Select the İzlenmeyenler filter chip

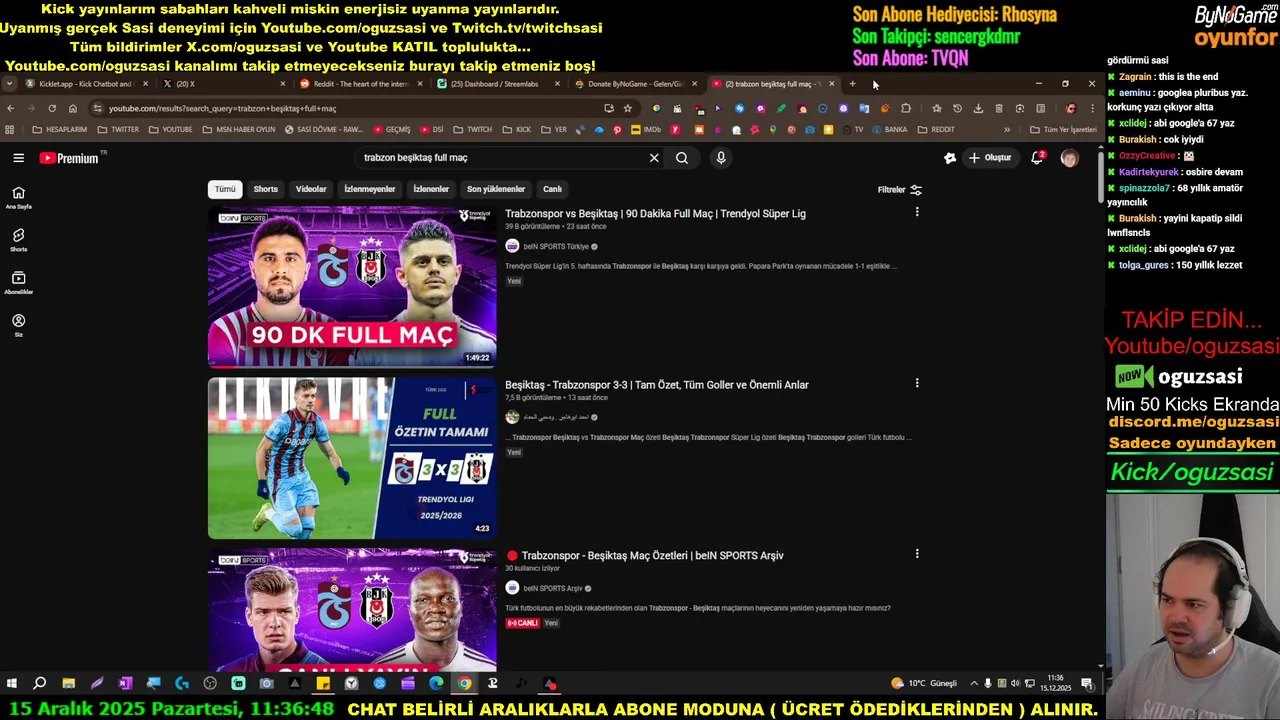pyautogui.click(x=370, y=189)
